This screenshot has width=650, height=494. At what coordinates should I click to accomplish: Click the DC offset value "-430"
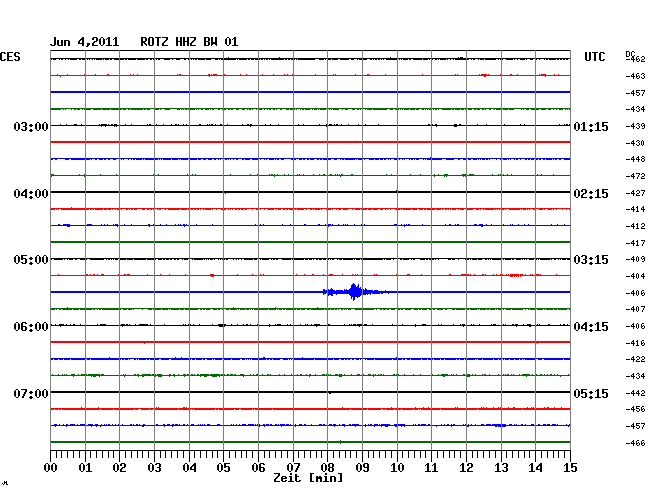pos(635,143)
